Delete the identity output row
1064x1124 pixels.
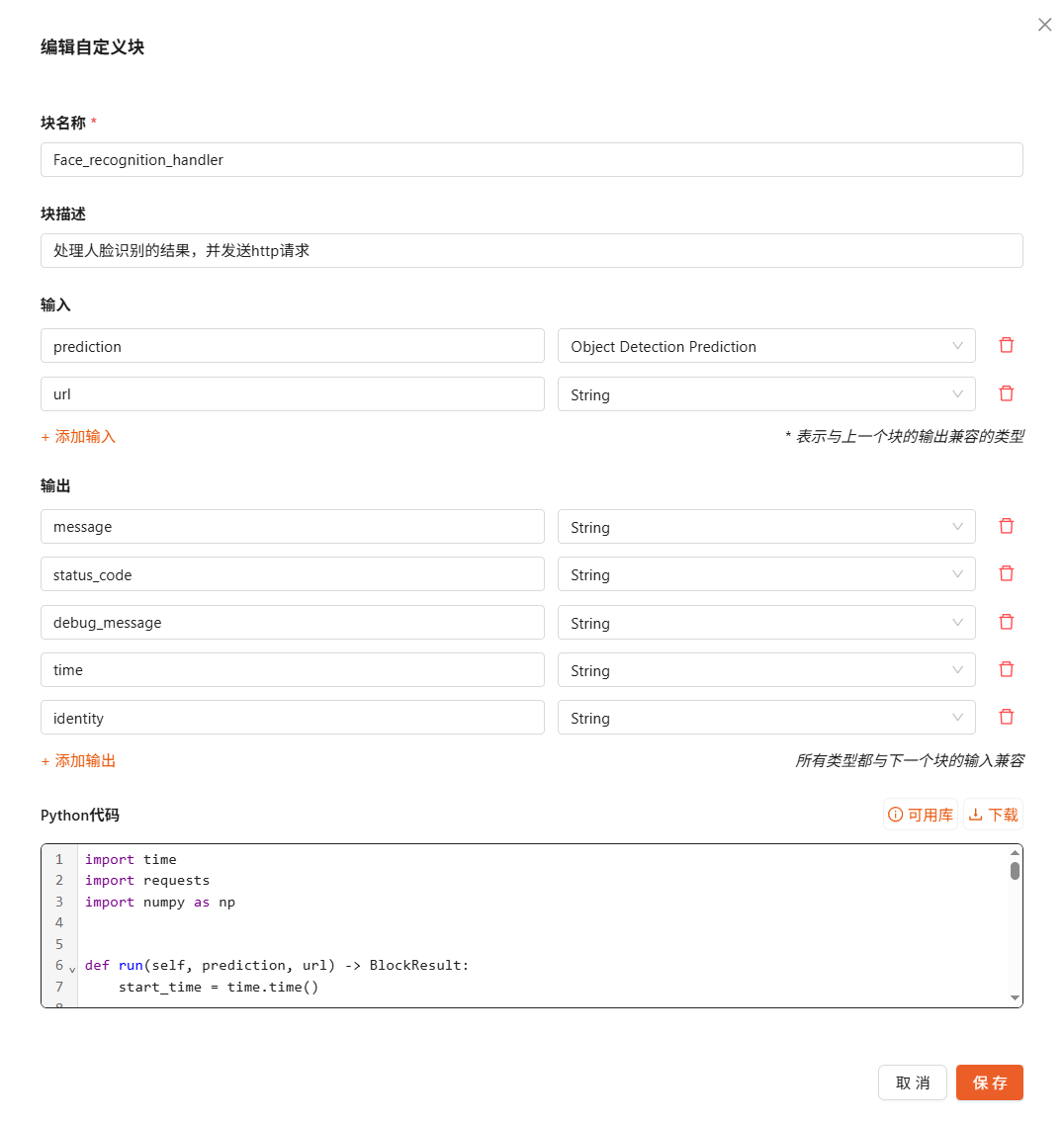[x=1006, y=717]
